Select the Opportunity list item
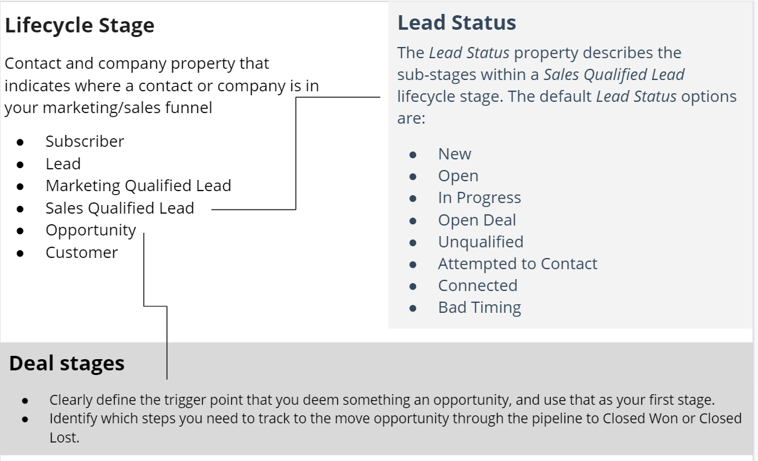This screenshot has width=758, height=461. (91, 230)
